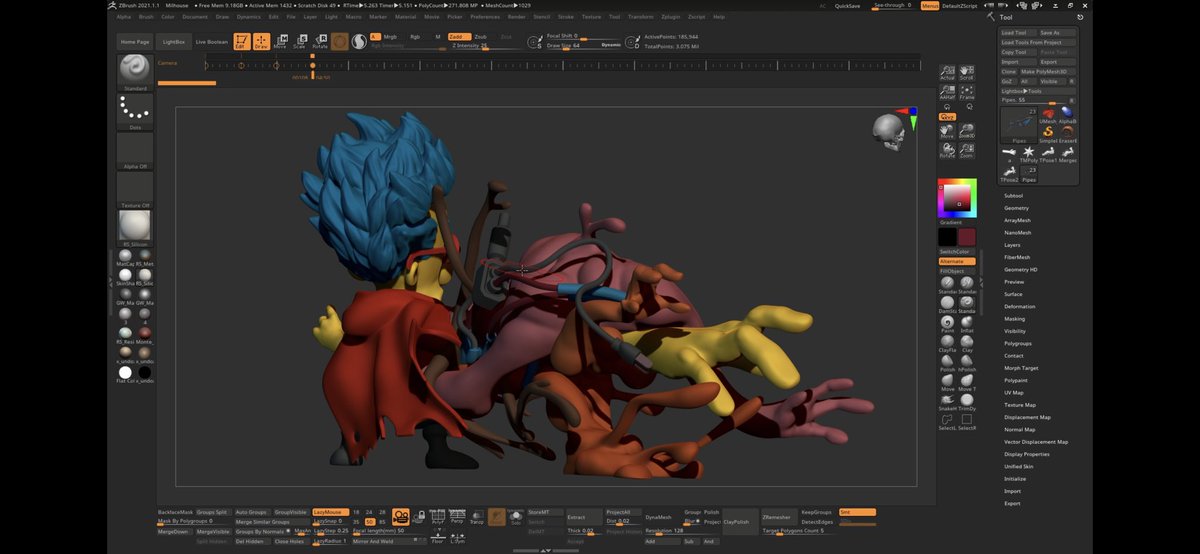Click the Zoom3D icon
The width and height of the screenshot is (1200, 554).
(966, 131)
